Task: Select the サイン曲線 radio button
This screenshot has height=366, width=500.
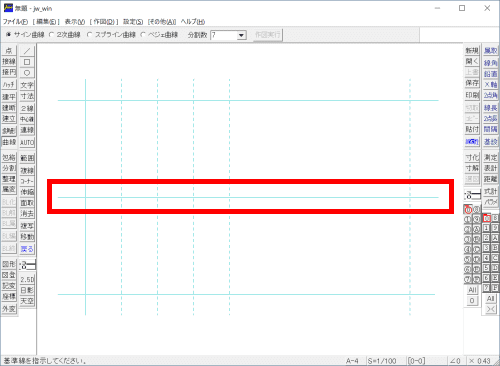Action: click(x=25, y=35)
